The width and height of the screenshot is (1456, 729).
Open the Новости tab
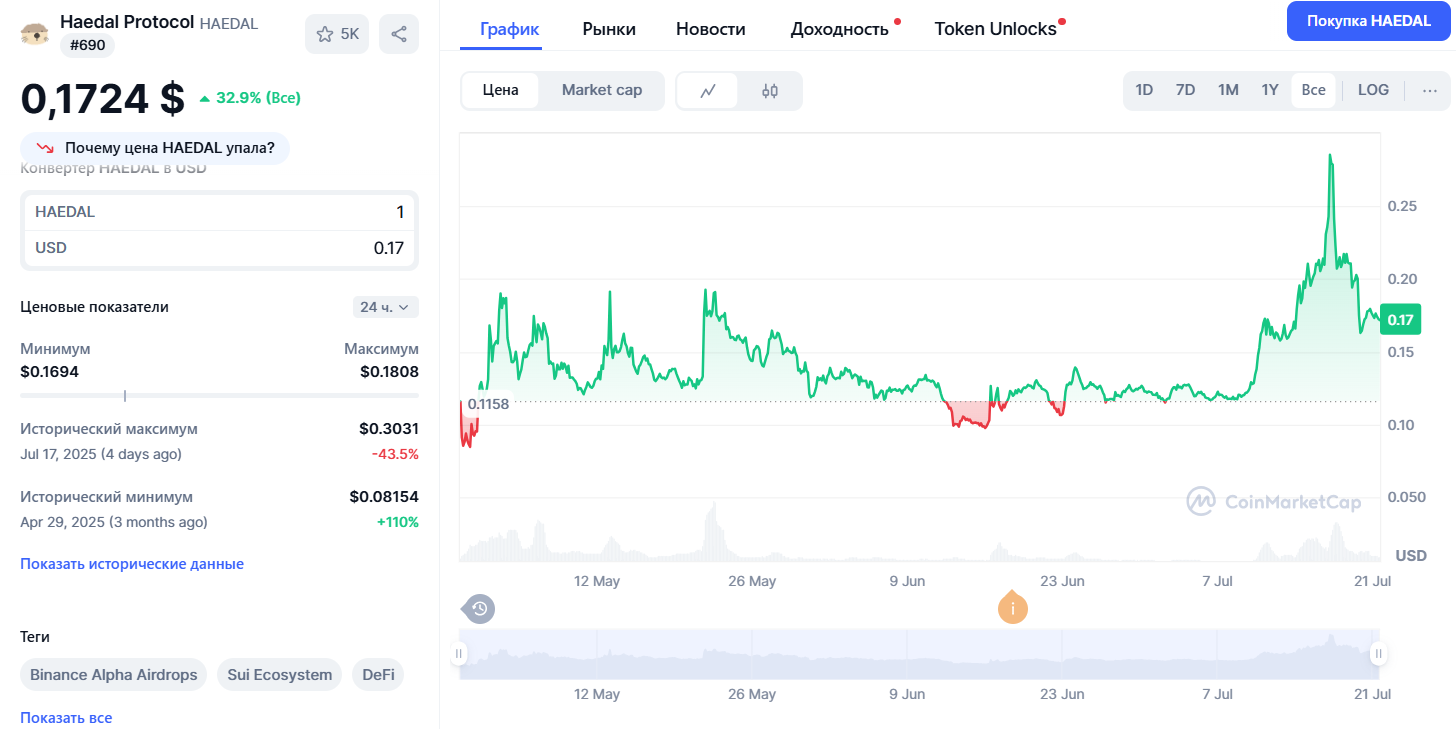click(711, 29)
